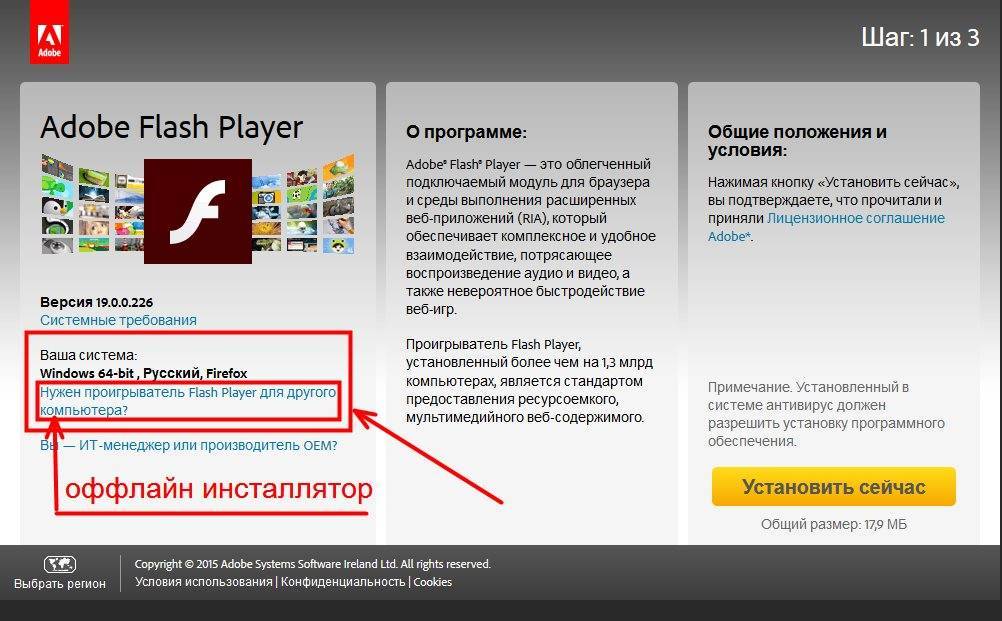
Task: Click the Flash Player 'f' logo
Action: 197,211
